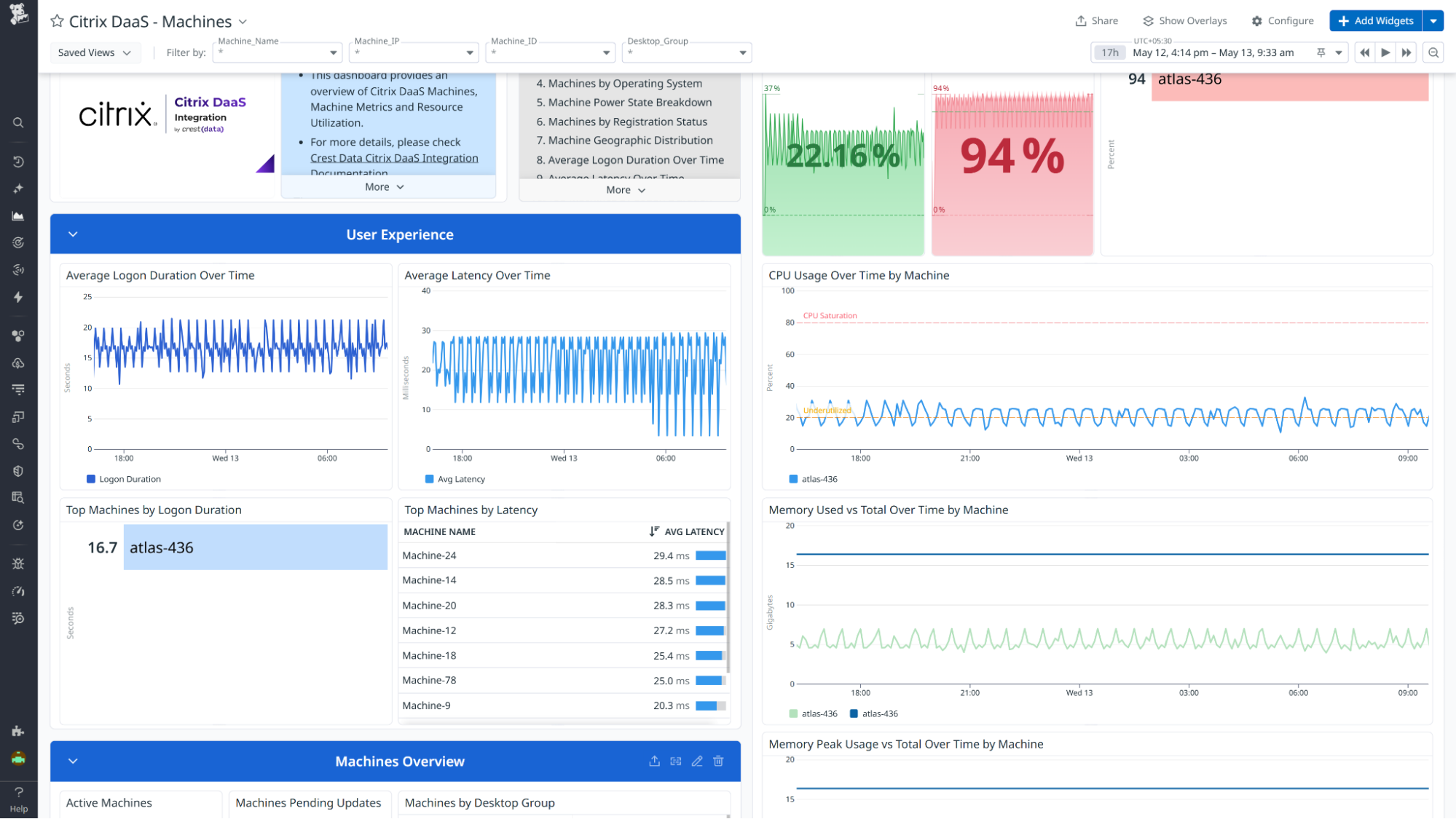Click the dark blue atlas-436 memory legend swatch
This screenshot has height=819, width=1456.
click(854, 714)
